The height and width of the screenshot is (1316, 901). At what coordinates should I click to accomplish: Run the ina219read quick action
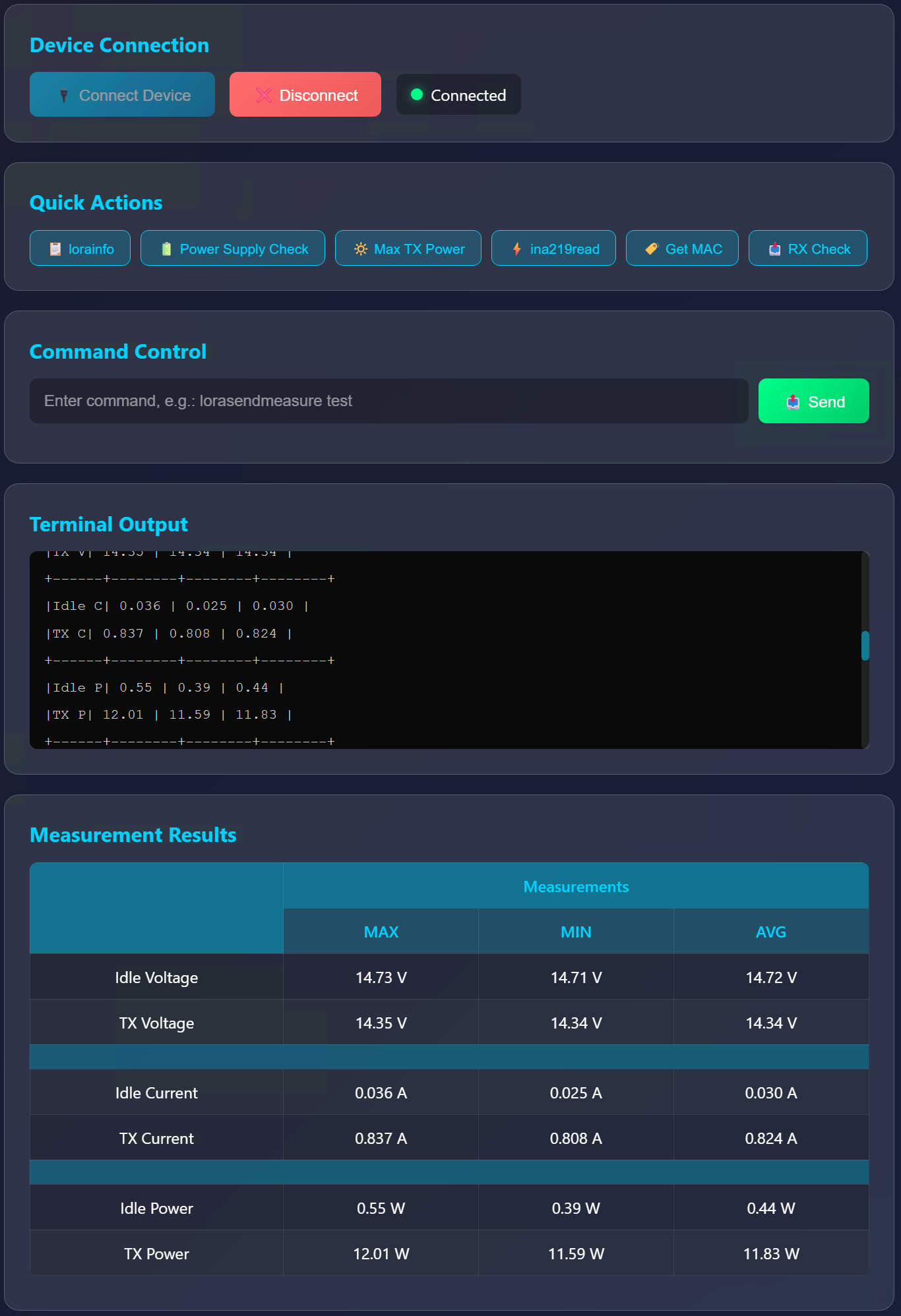[x=553, y=248]
